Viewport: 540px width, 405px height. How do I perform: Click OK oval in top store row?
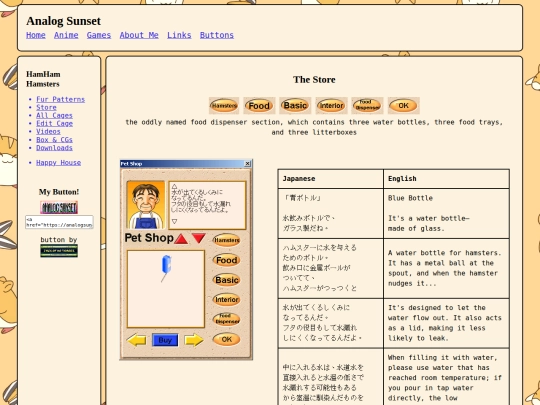point(403,105)
